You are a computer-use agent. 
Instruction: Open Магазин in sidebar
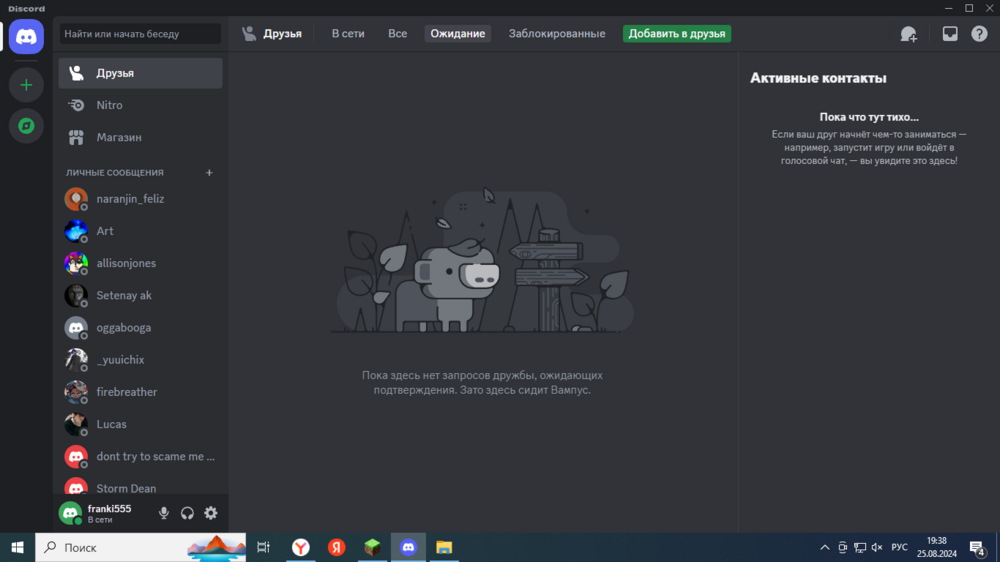tap(140, 137)
